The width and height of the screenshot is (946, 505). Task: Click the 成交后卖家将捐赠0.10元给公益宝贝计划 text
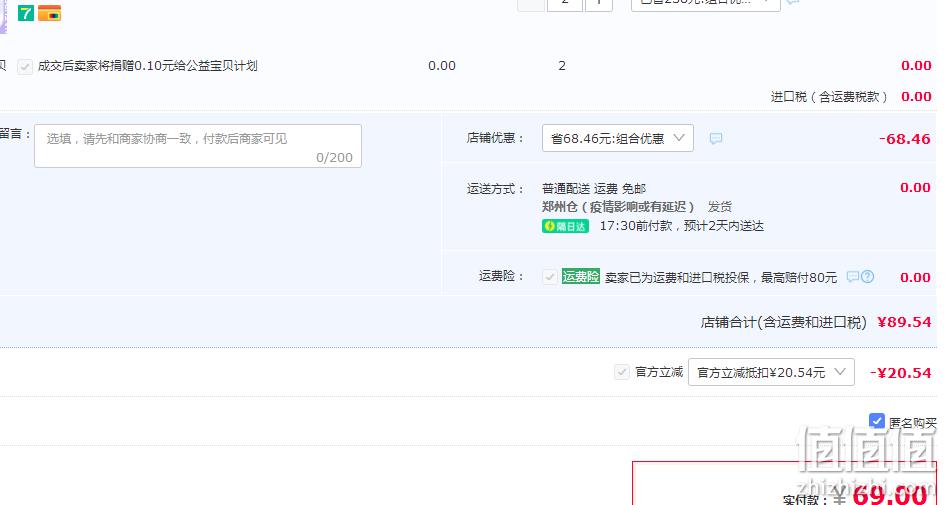pos(148,66)
